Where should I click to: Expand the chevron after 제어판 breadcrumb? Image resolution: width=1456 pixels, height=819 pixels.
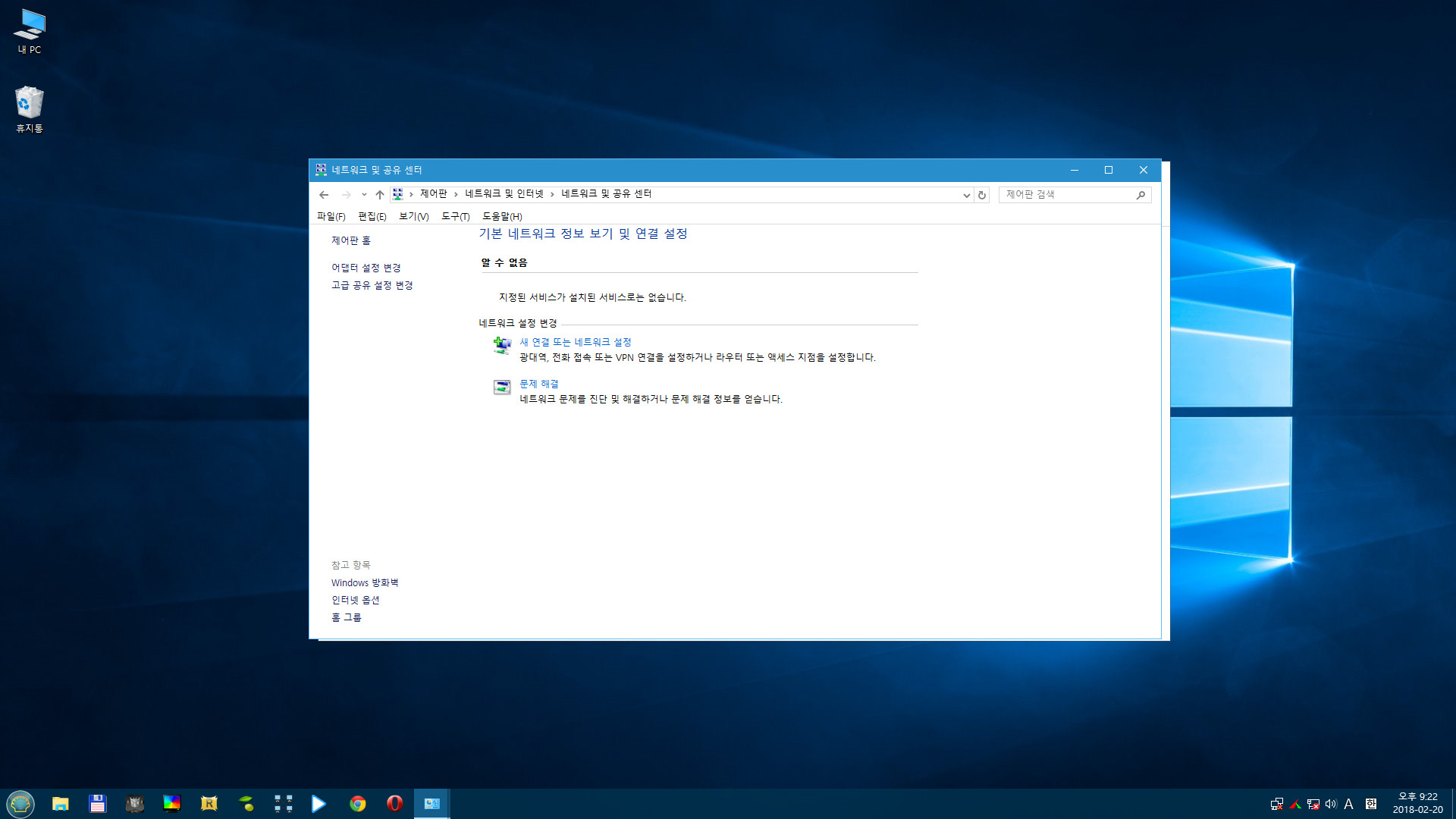coord(456,195)
